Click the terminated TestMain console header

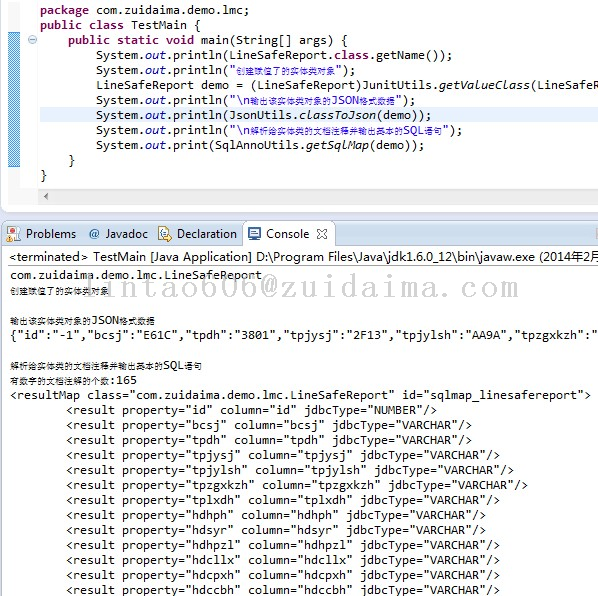pyautogui.click(x=304, y=257)
